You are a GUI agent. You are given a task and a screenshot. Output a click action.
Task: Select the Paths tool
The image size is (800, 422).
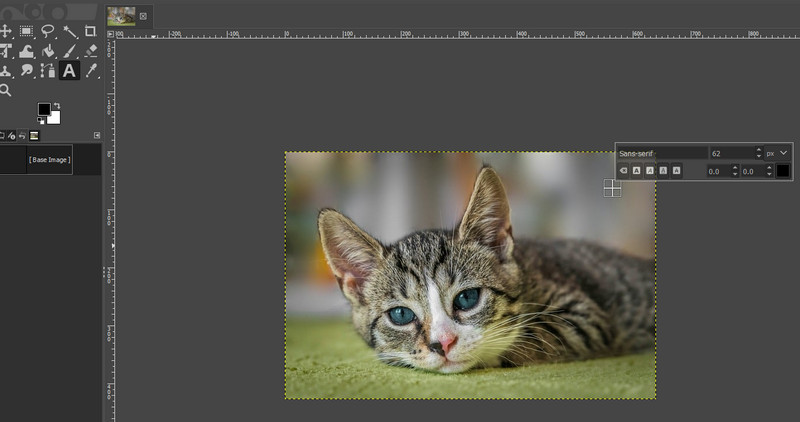tap(48, 70)
